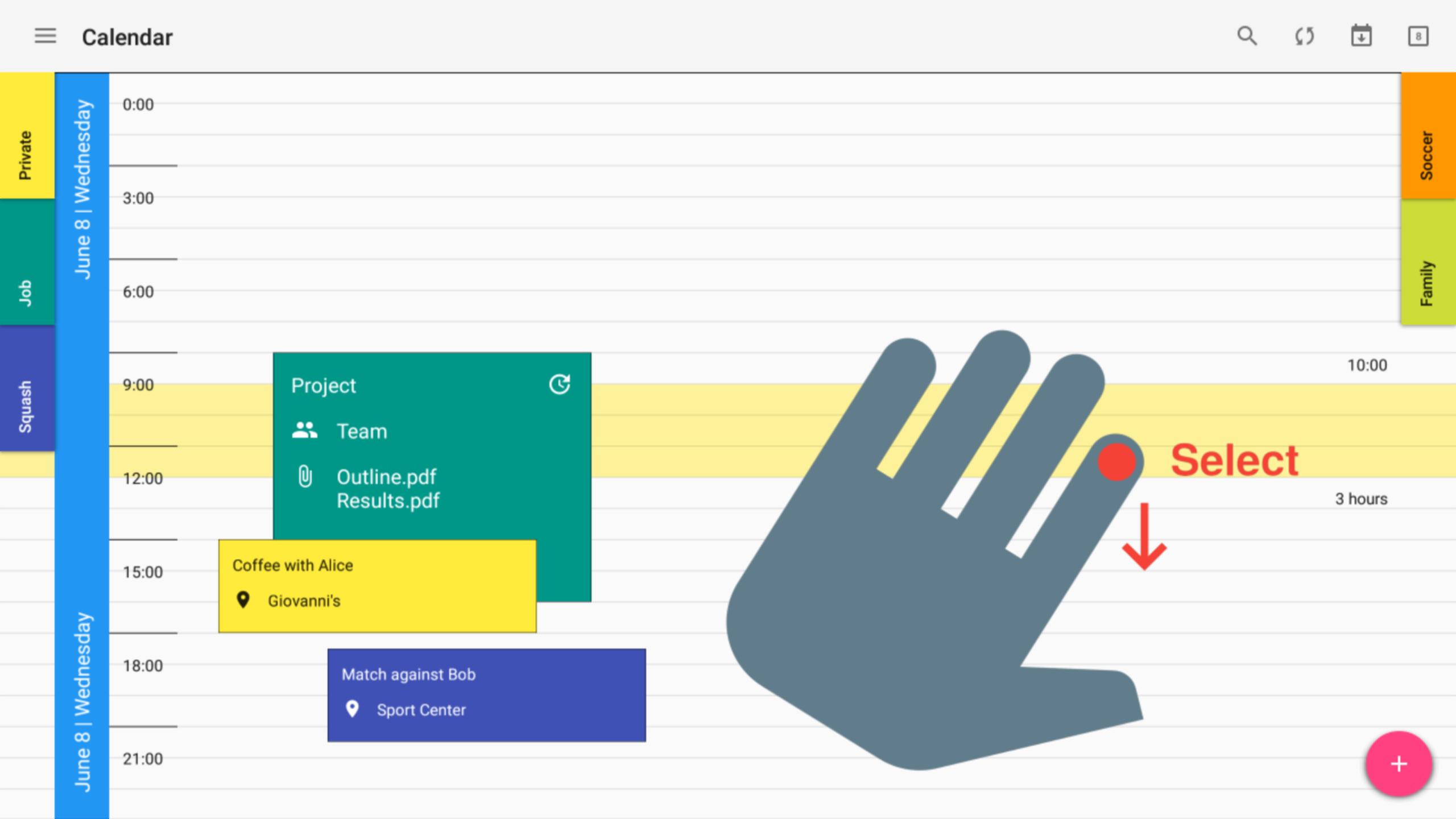Tap the sync refresh icon
Screen dimensions: 1456x819
click(x=1304, y=36)
